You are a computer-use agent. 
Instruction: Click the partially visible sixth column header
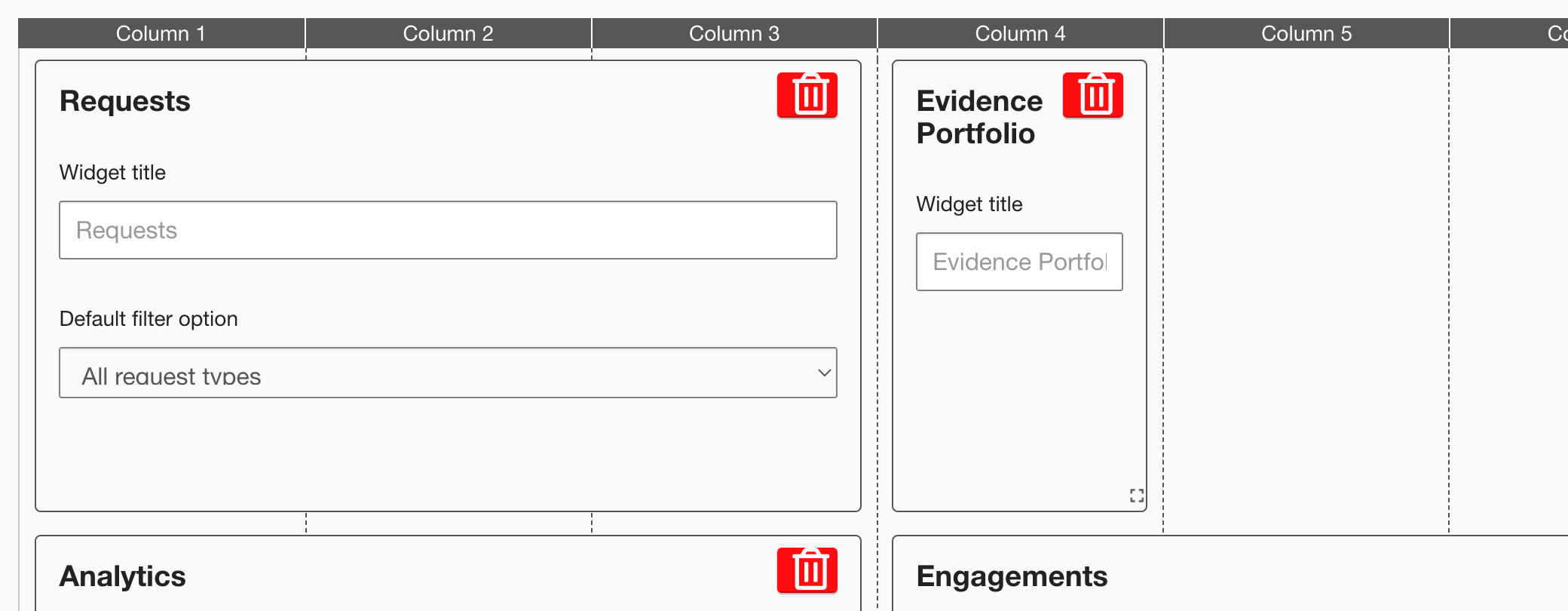(1556, 34)
